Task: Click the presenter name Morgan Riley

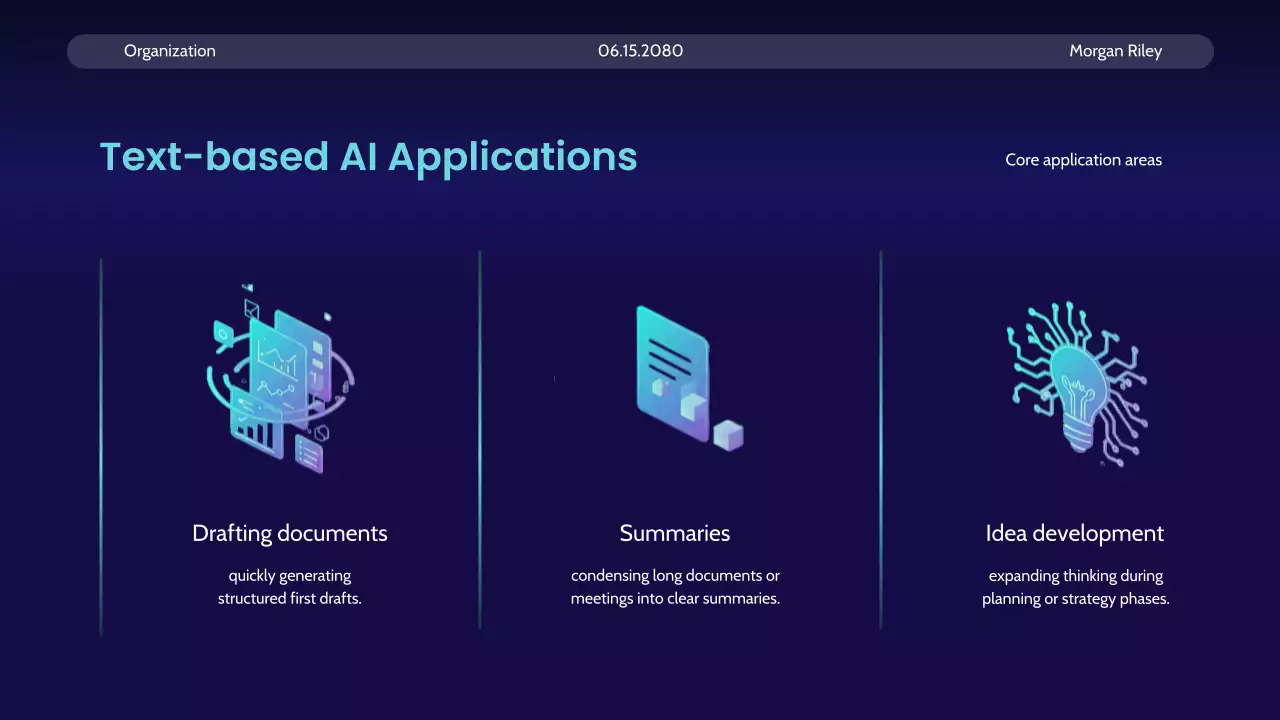Action: click(1115, 51)
